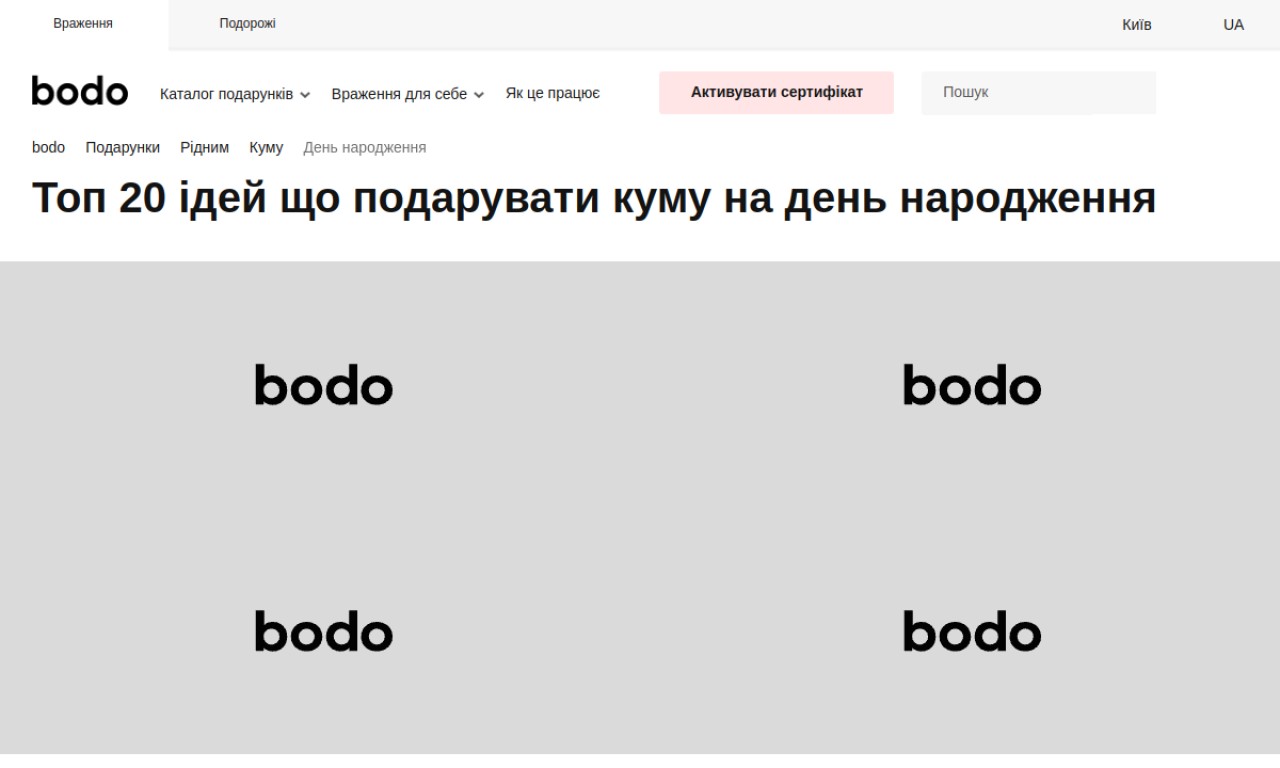This screenshot has height=768, width=1280.
Task: Click the bodo logo in the header
Action: point(80,91)
